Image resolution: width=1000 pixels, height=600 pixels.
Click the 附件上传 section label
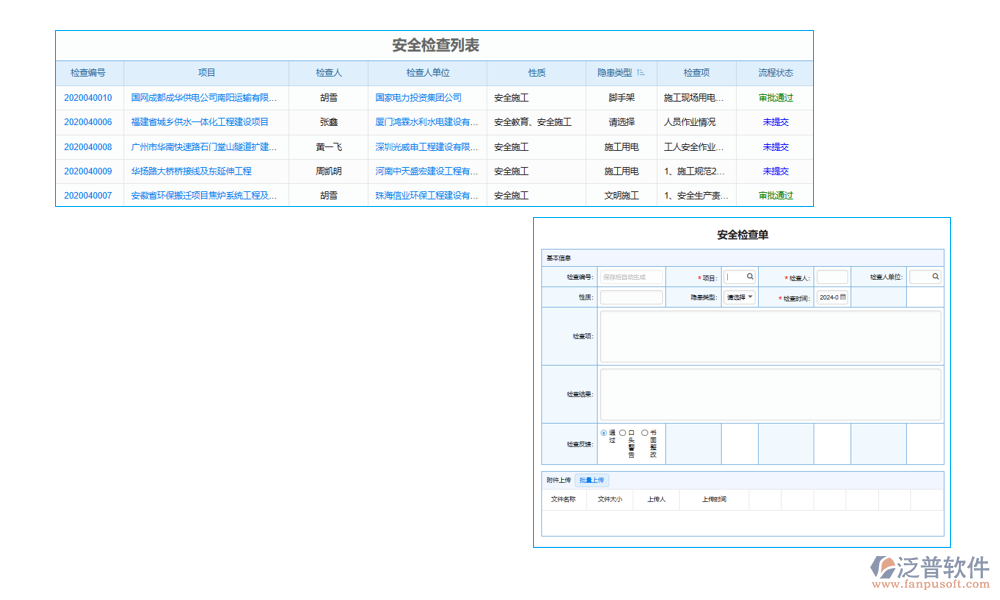point(558,480)
